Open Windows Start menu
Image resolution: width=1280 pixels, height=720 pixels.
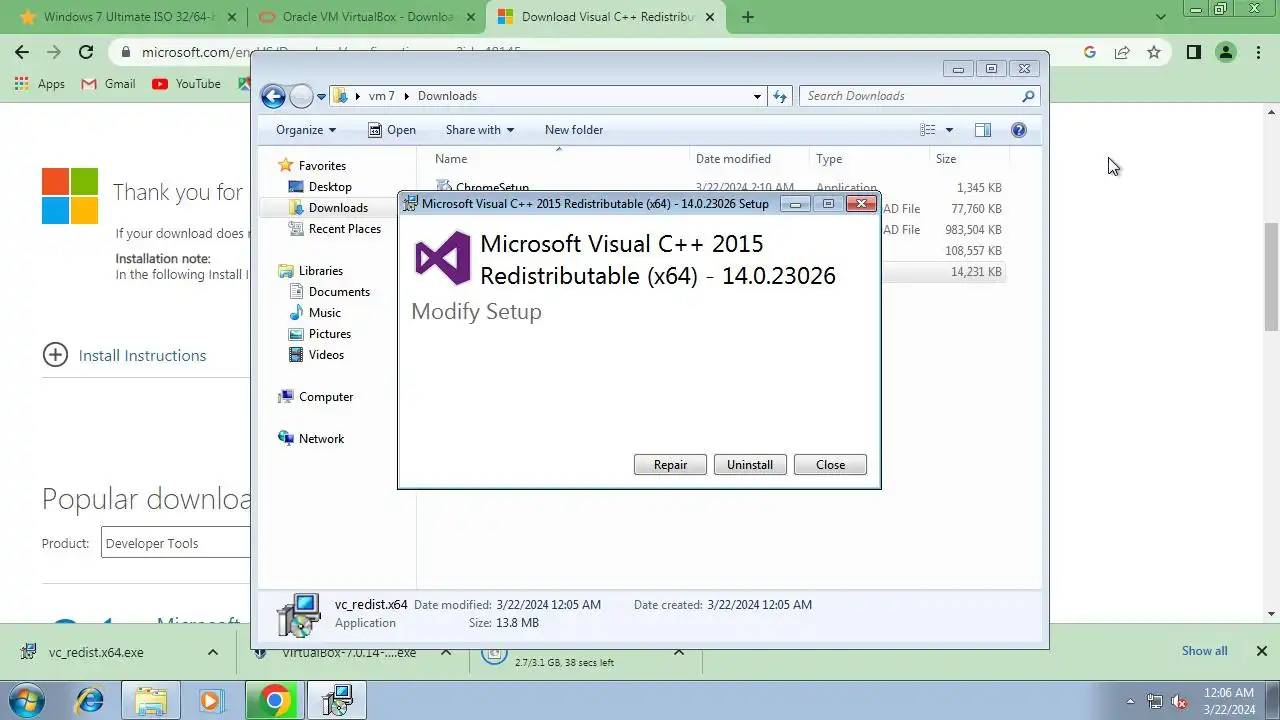(x=27, y=701)
